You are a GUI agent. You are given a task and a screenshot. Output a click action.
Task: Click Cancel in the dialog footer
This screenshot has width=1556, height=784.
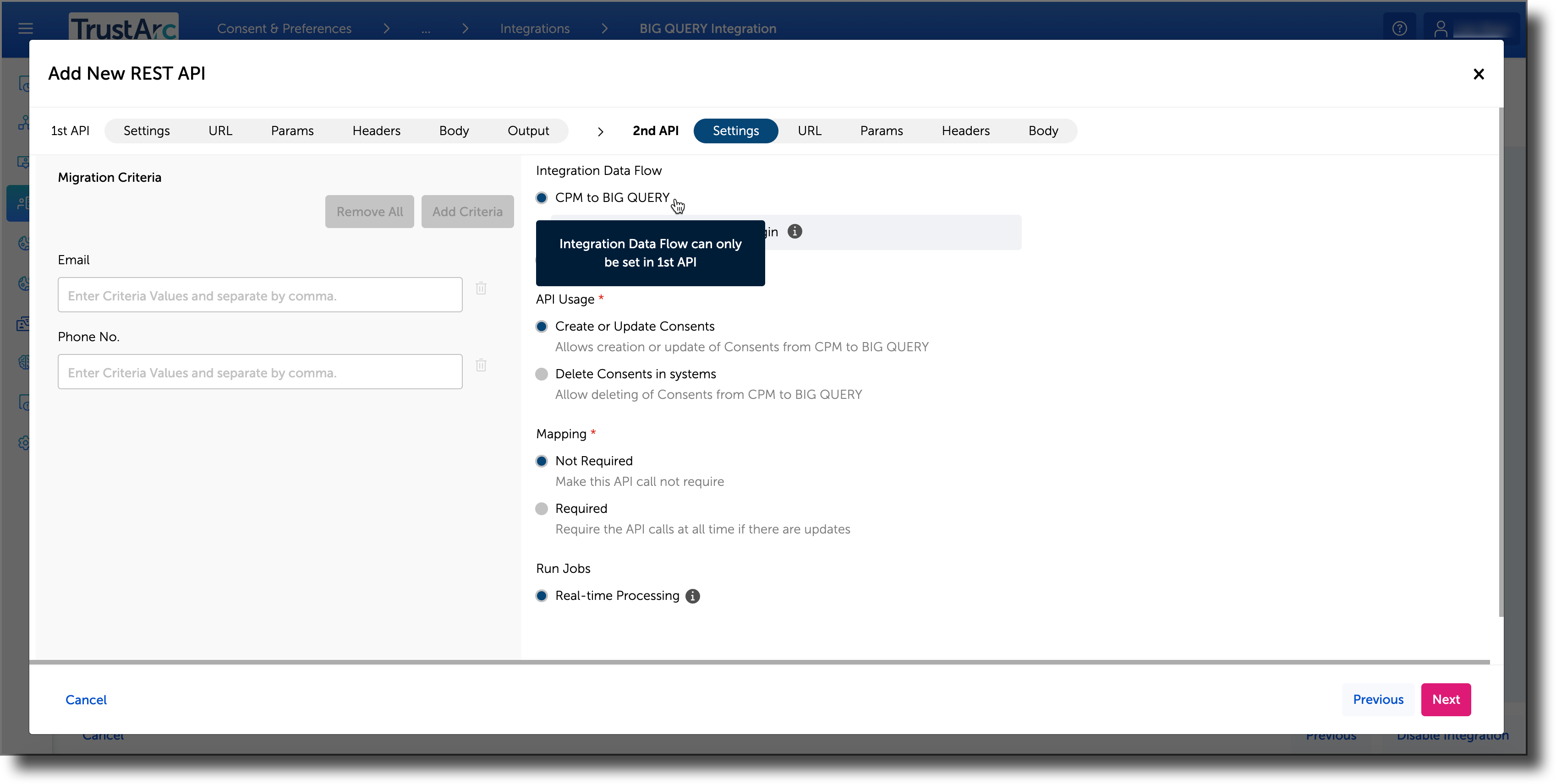click(x=86, y=700)
